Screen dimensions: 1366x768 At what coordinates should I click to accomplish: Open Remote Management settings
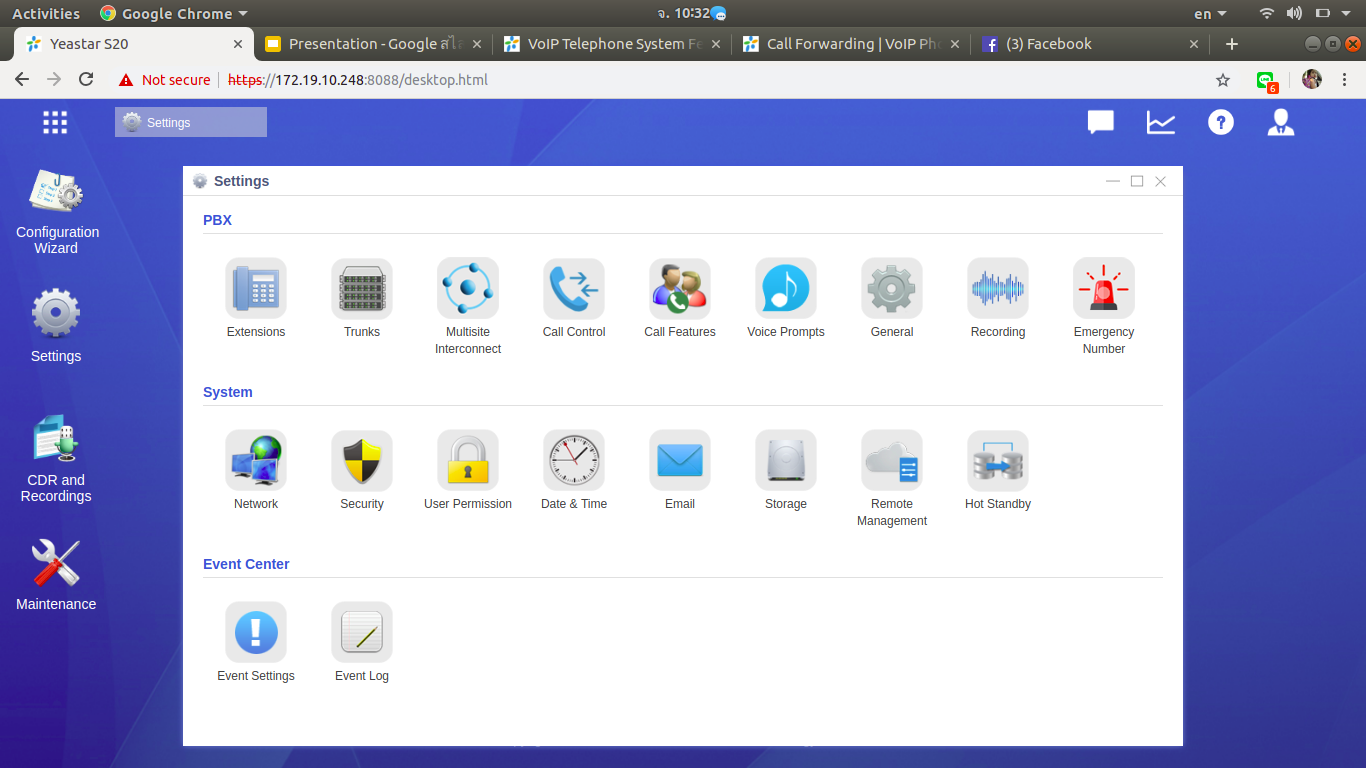(x=892, y=460)
